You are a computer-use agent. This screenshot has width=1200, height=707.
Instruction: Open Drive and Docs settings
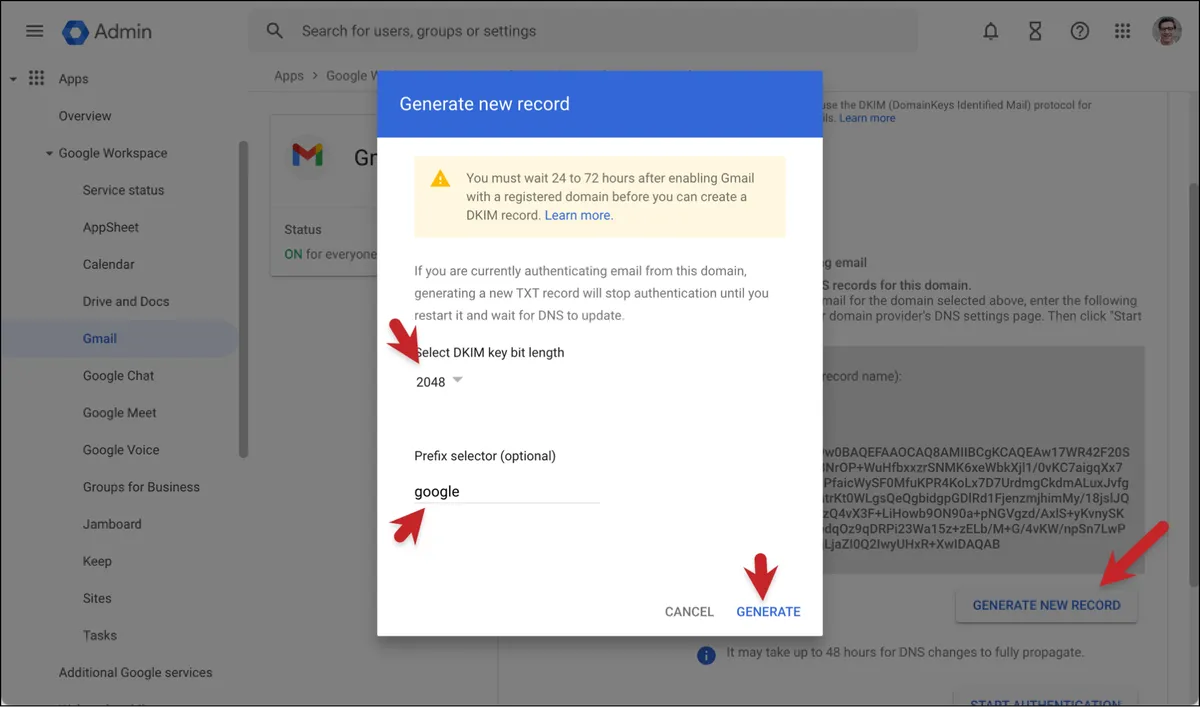126,301
